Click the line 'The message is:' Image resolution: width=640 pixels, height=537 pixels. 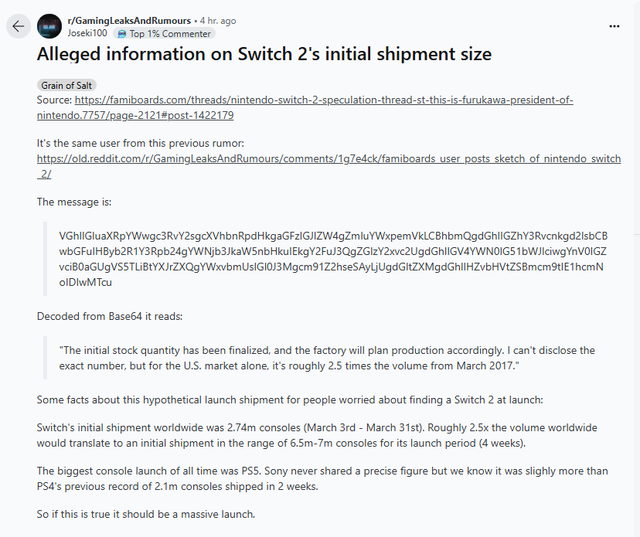point(74,202)
